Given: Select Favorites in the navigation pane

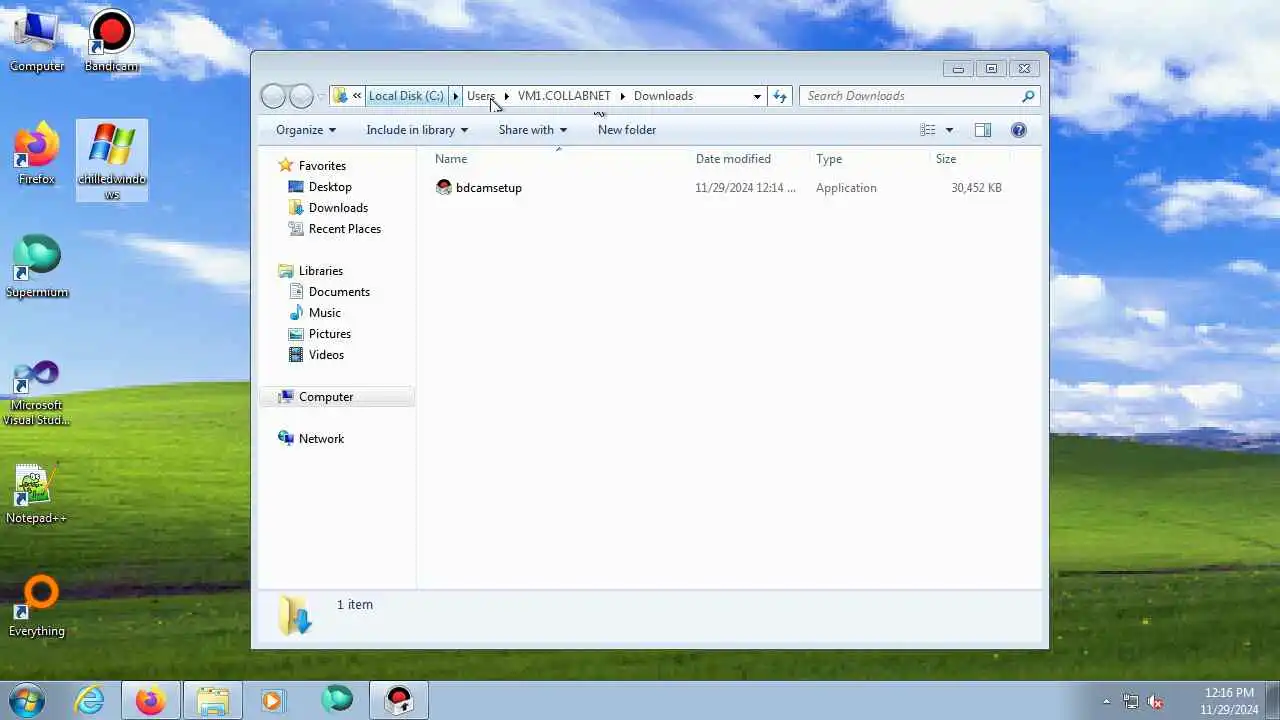Looking at the screenshot, I should [x=322, y=166].
